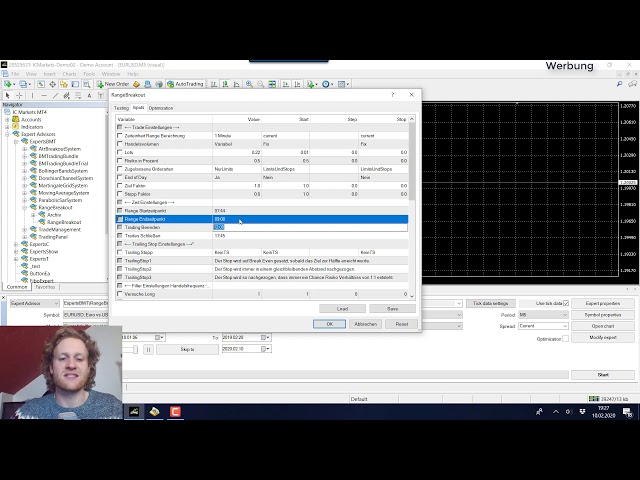The width and height of the screenshot is (640, 480).
Task: Toggle the Use tick data checkbox
Action: point(566,303)
